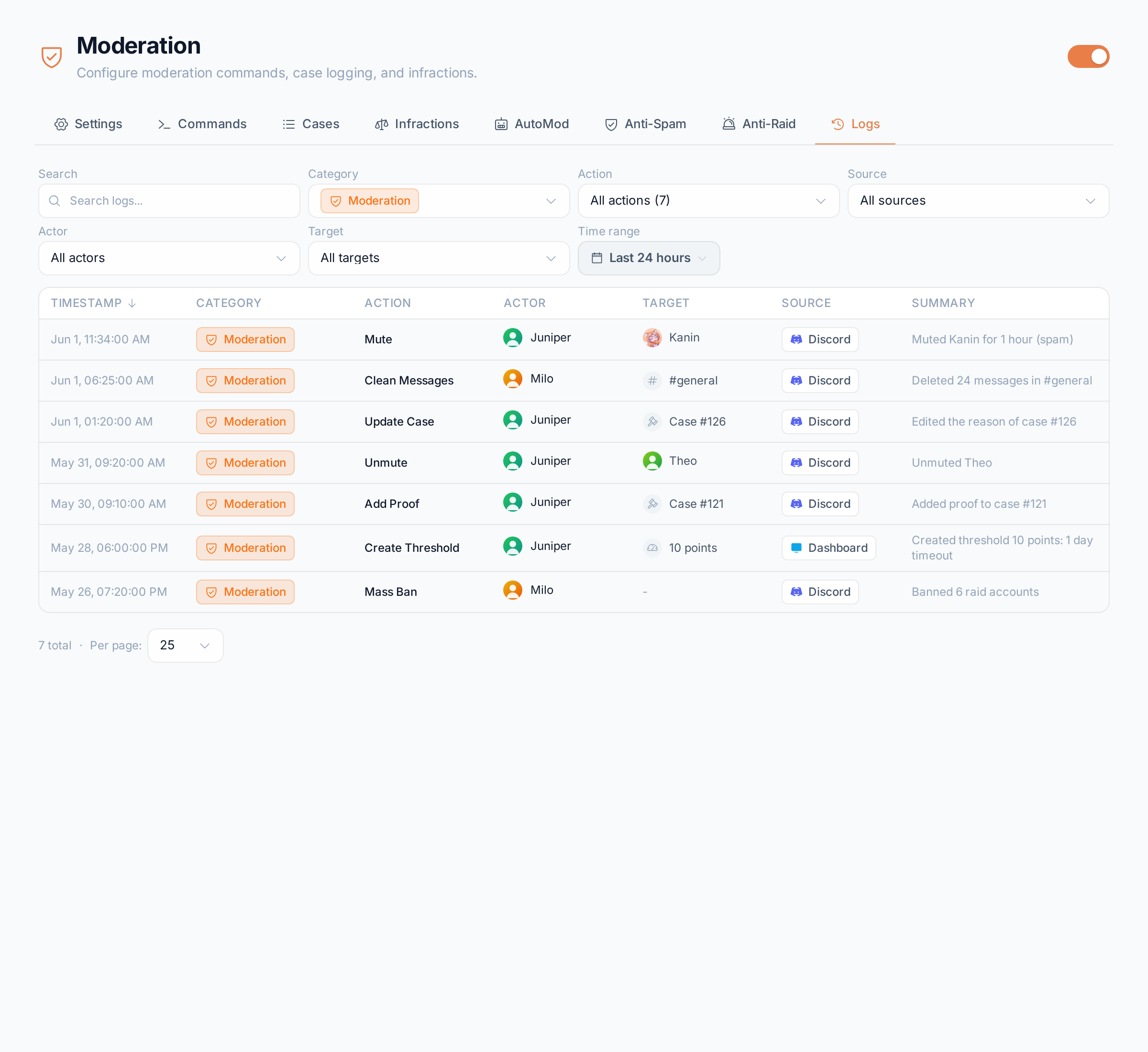Click the calendar icon in time range
1148x1052 pixels.
(597, 258)
